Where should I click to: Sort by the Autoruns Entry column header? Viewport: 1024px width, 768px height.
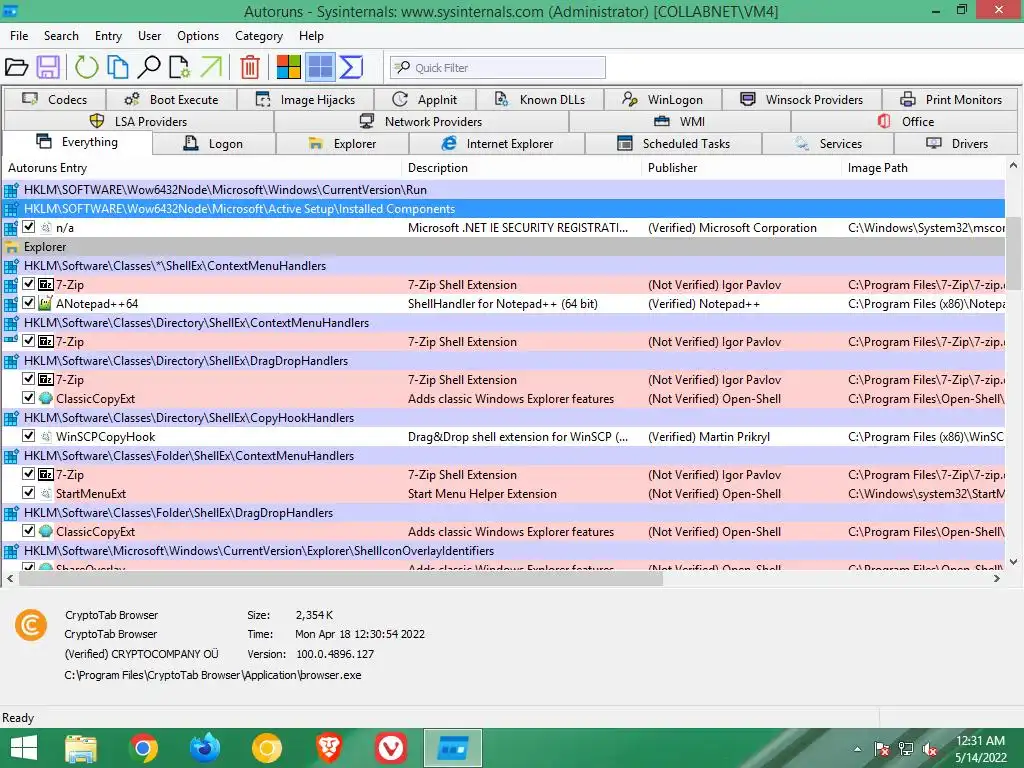click(202, 168)
